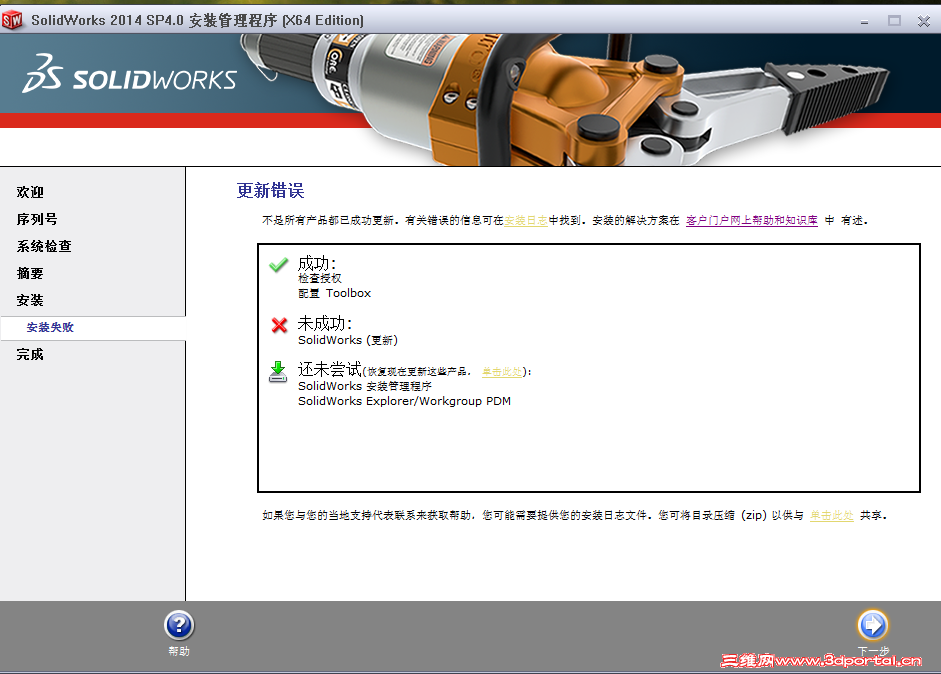This screenshot has height=674, width=941.
Task: Click the 成功 heading text
Action: 317,263
